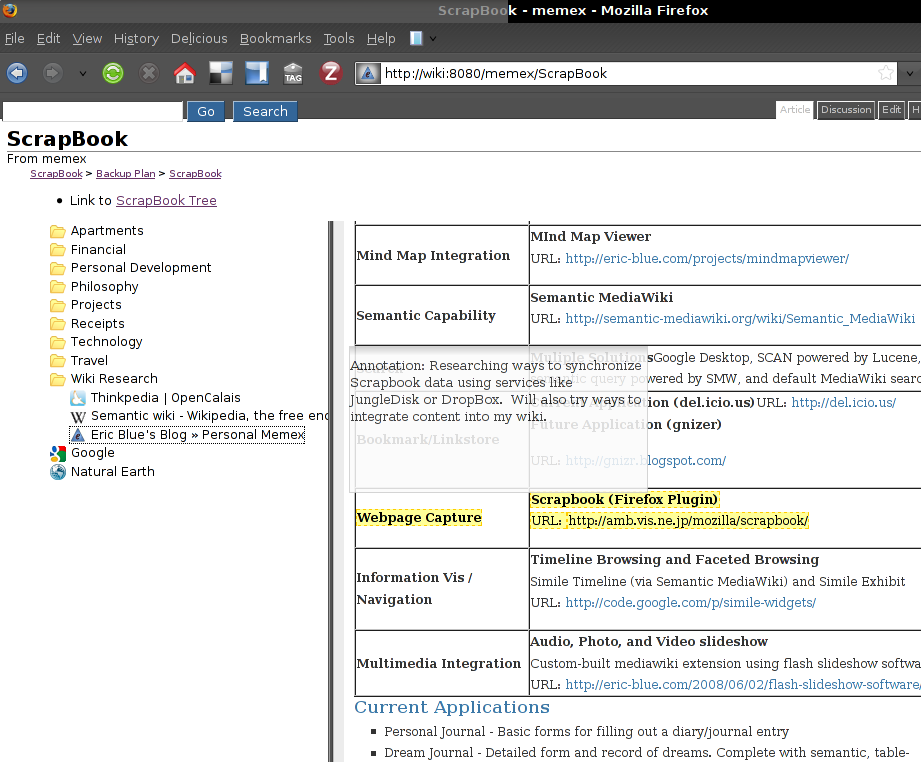
Task: Open the Projects folder
Action: pyautogui.click(x=86, y=305)
